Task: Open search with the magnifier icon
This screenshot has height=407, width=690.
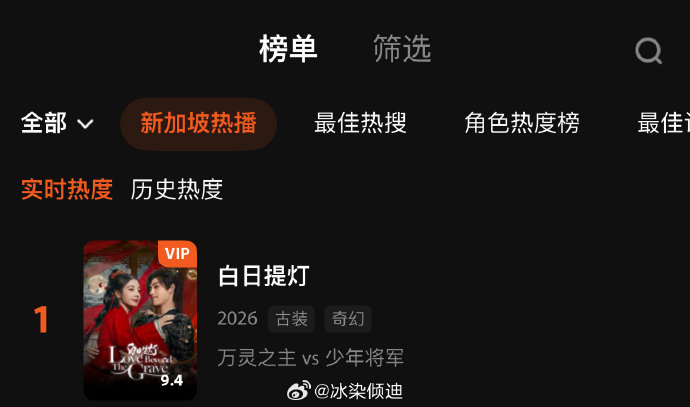Action: pyautogui.click(x=648, y=51)
